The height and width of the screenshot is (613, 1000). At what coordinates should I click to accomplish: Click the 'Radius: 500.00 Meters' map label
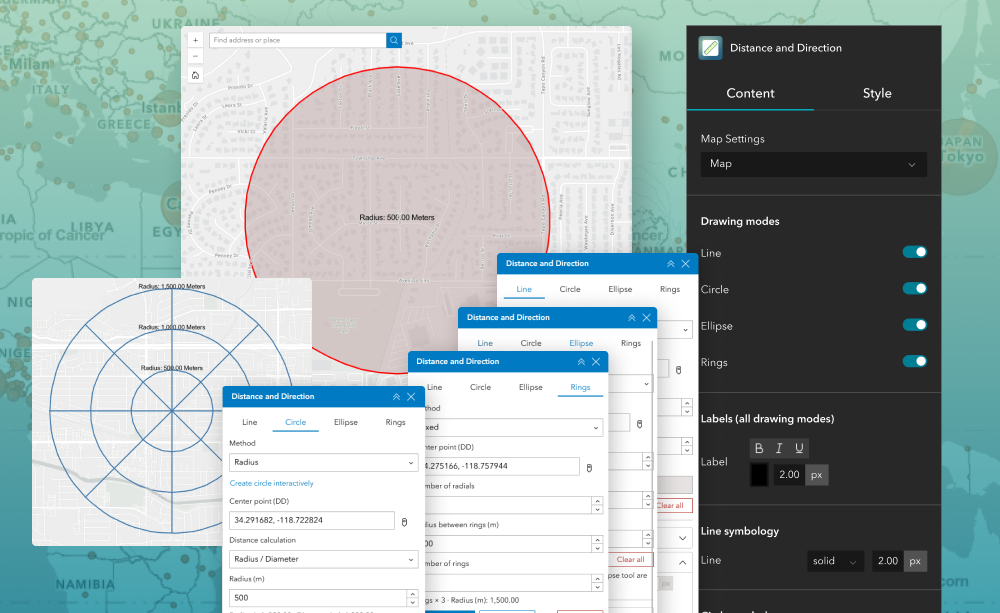tap(397, 218)
